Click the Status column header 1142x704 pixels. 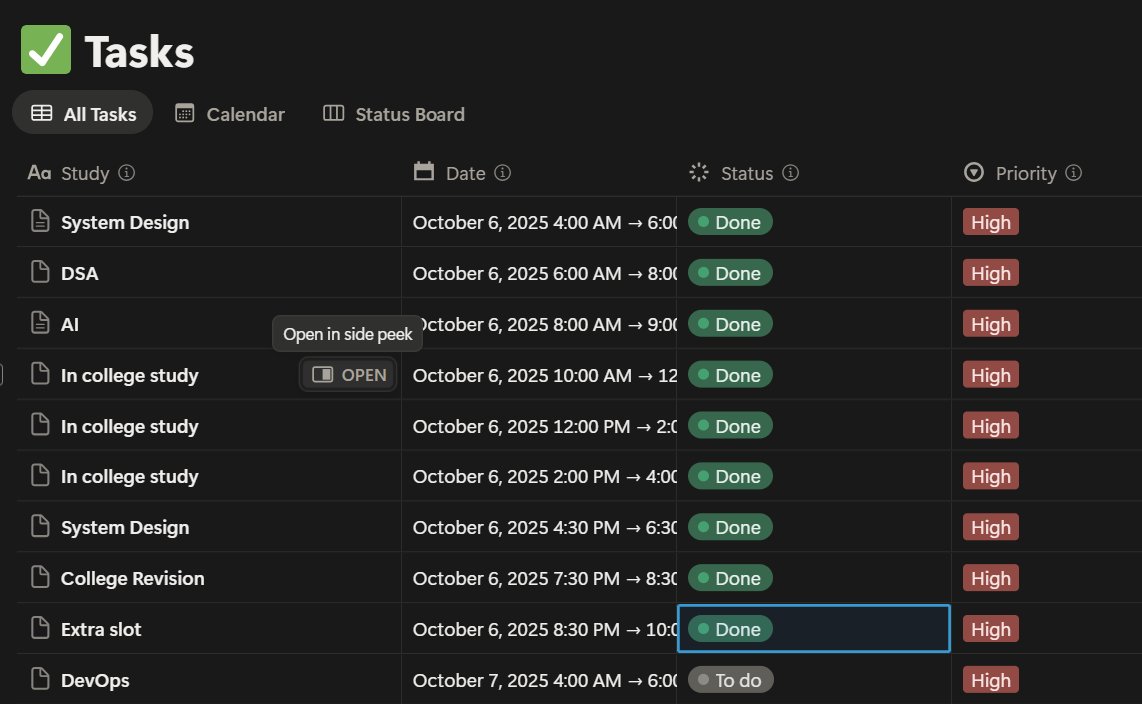tap(747, 173)
